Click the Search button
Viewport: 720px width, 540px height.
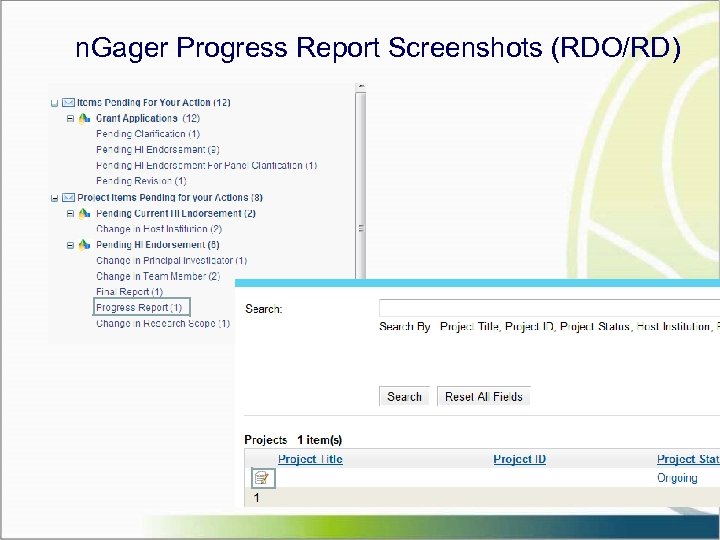404,396
